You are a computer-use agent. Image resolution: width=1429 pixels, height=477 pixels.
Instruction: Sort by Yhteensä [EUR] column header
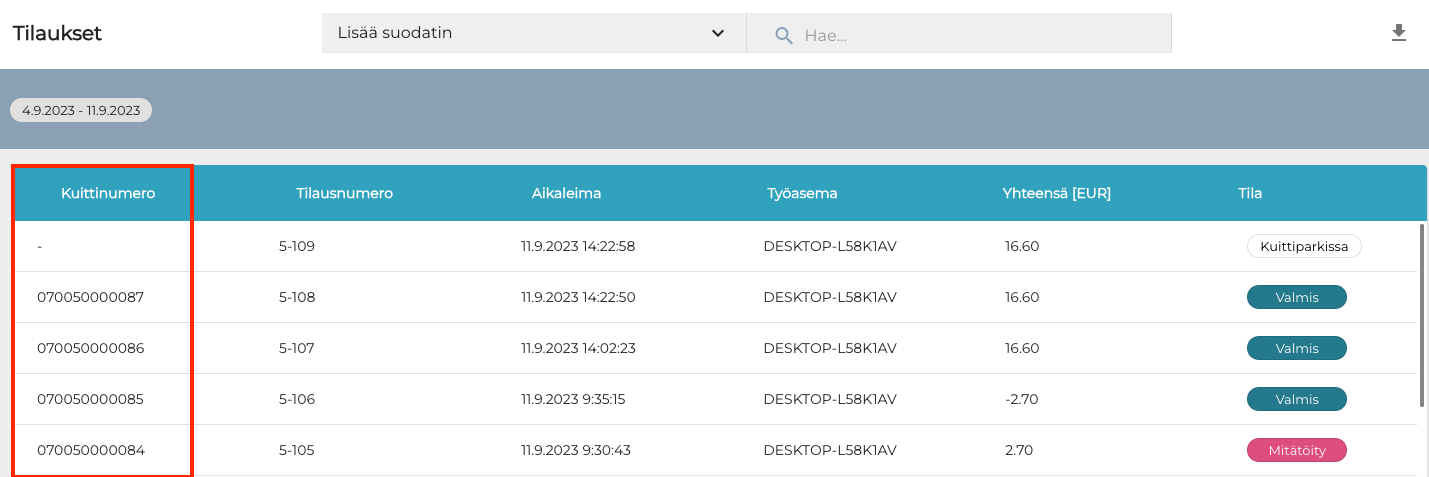(x=1056, y=193)
